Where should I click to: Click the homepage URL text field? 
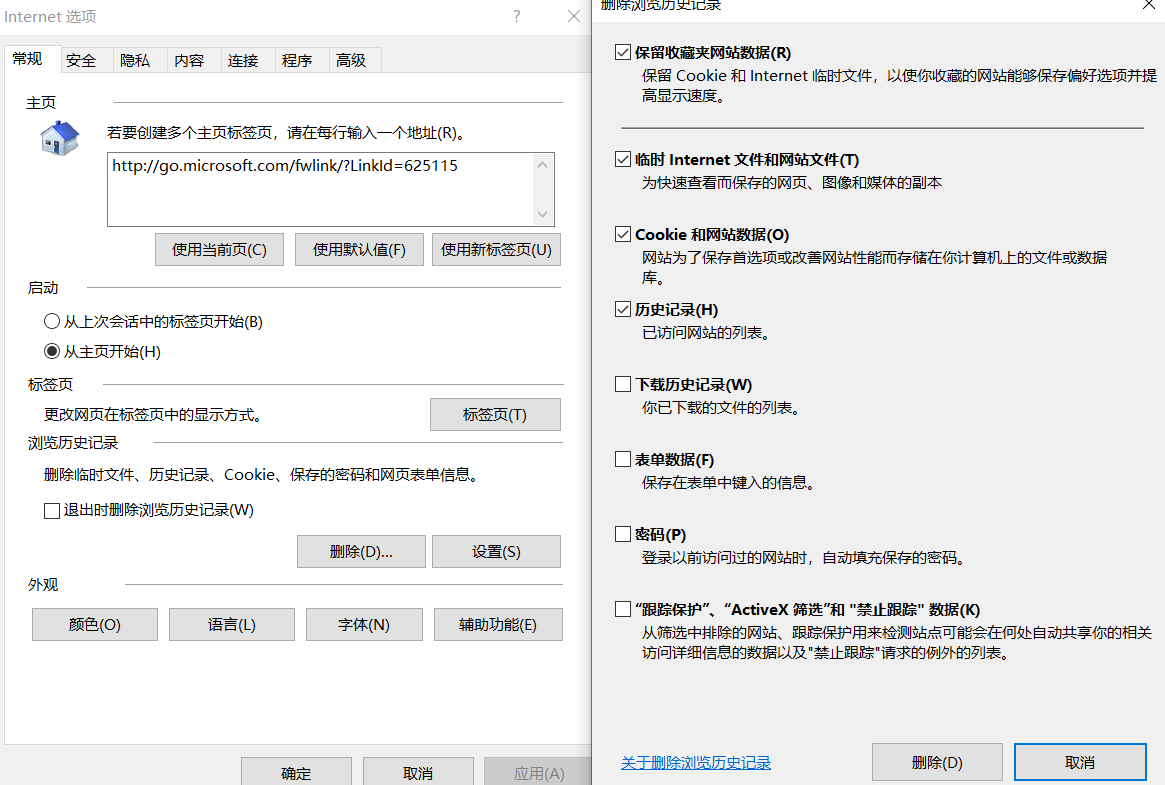tap(320, 188)
